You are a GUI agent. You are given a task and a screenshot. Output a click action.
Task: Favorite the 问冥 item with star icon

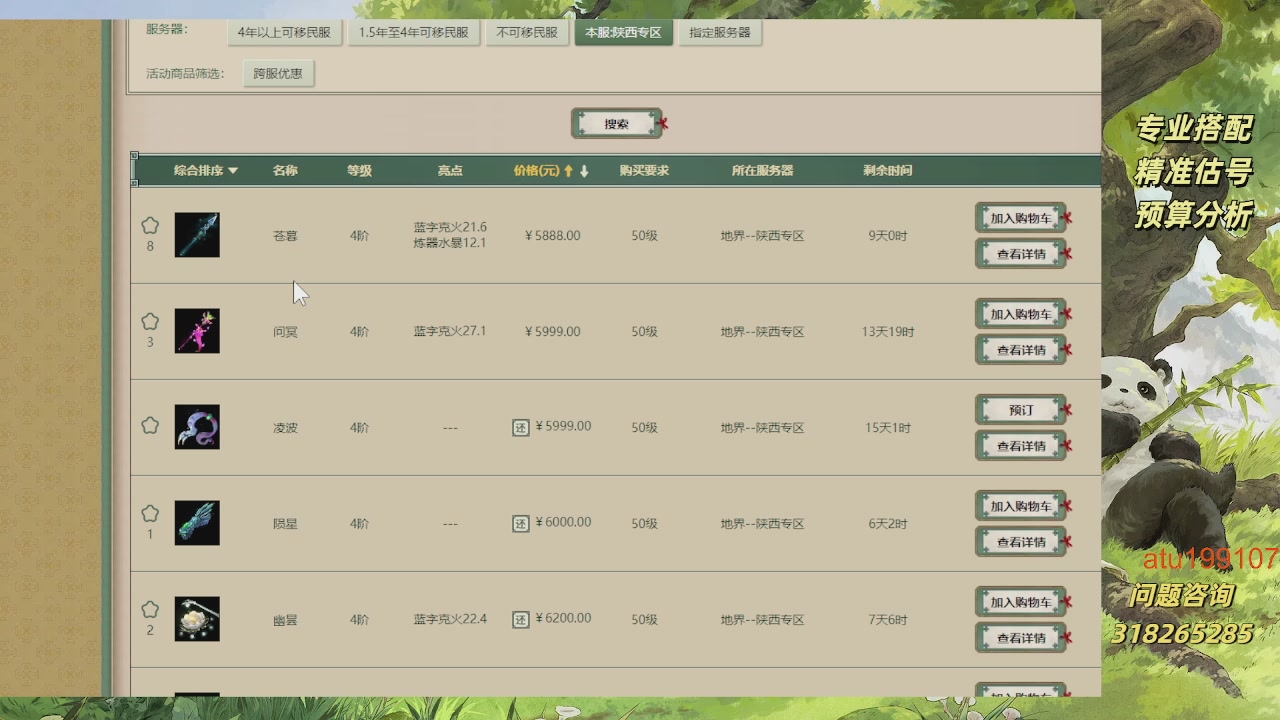coord(150,322)
